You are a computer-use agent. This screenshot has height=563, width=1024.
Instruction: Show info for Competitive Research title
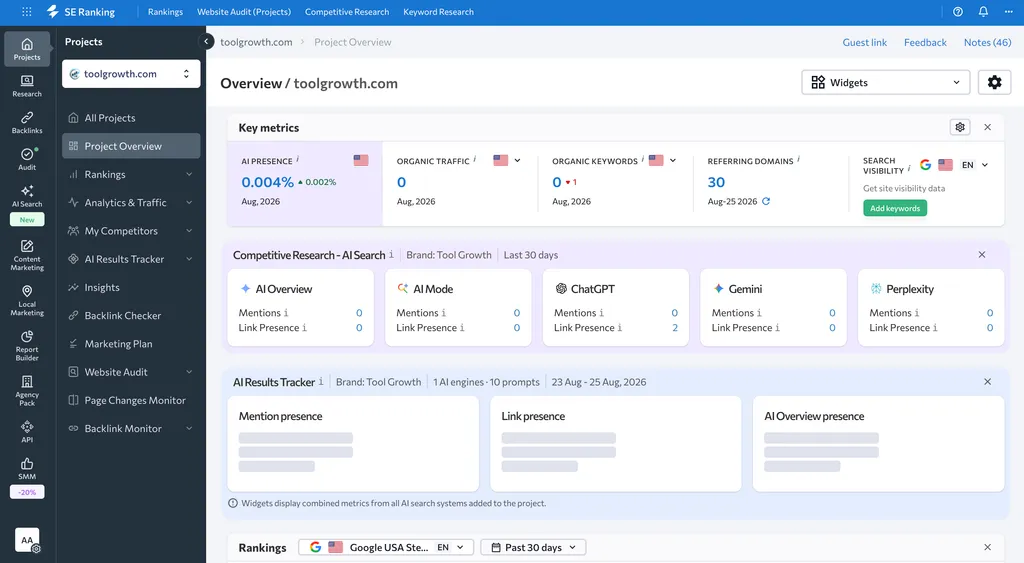391,254
